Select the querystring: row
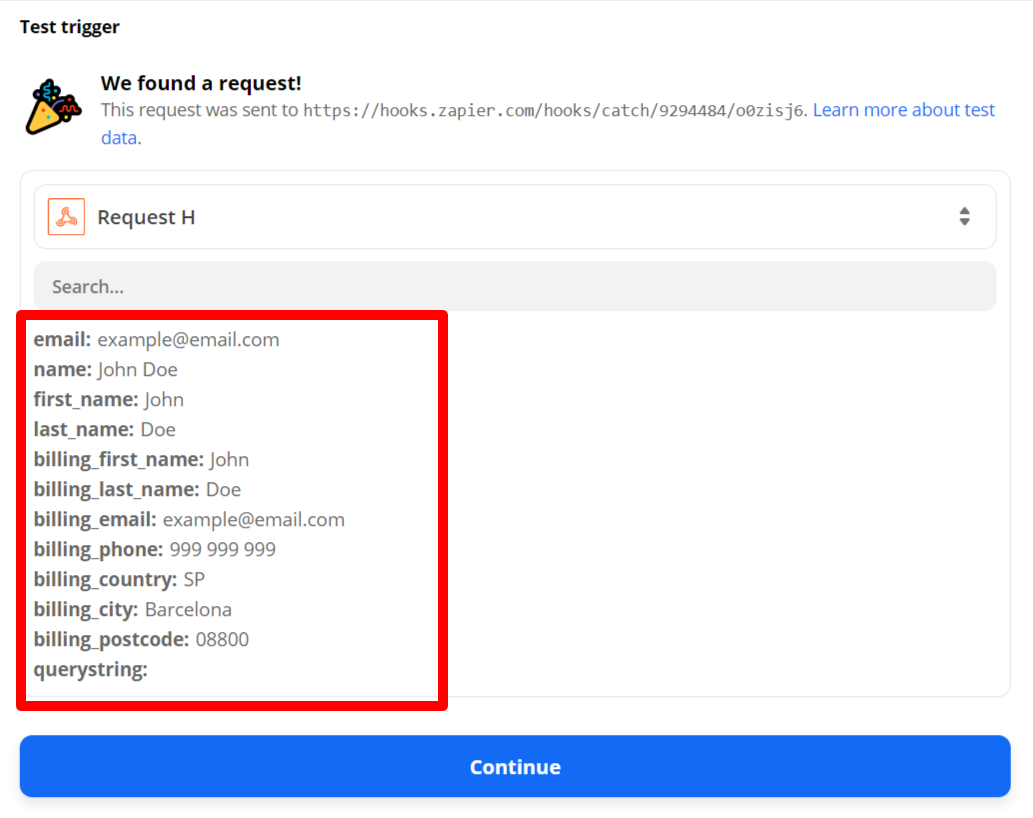The width and height of the screenshot is (1033, 818). (91, 669)
